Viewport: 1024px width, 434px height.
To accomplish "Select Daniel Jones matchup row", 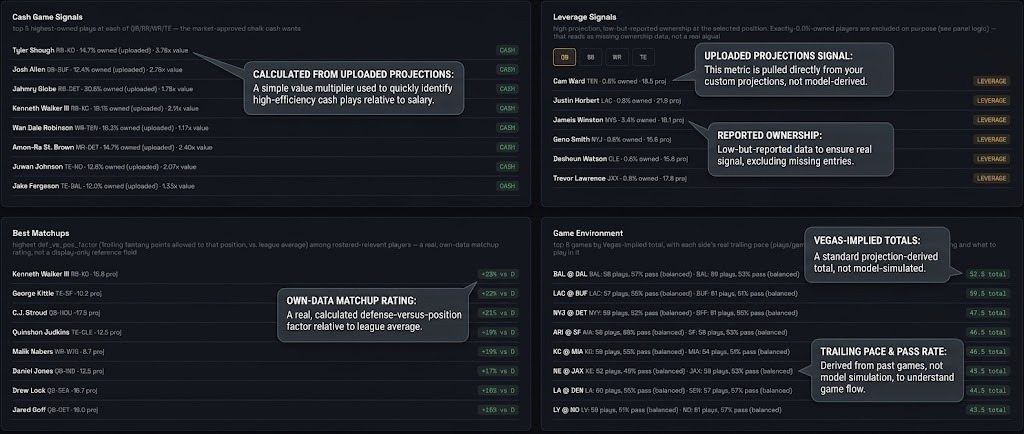I will [265, 371].
